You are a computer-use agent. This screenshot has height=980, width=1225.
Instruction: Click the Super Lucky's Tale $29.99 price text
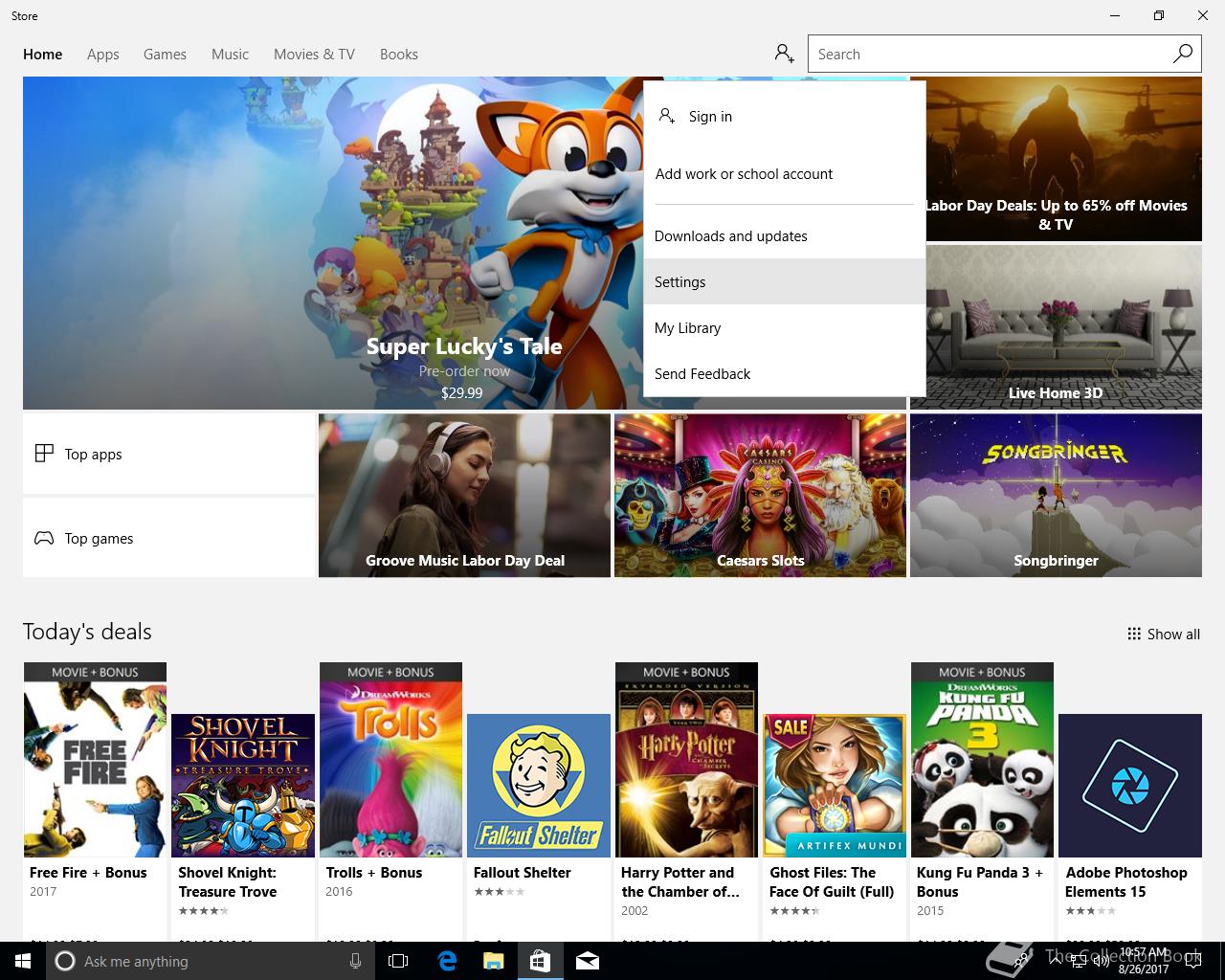(x=461, y=392)
